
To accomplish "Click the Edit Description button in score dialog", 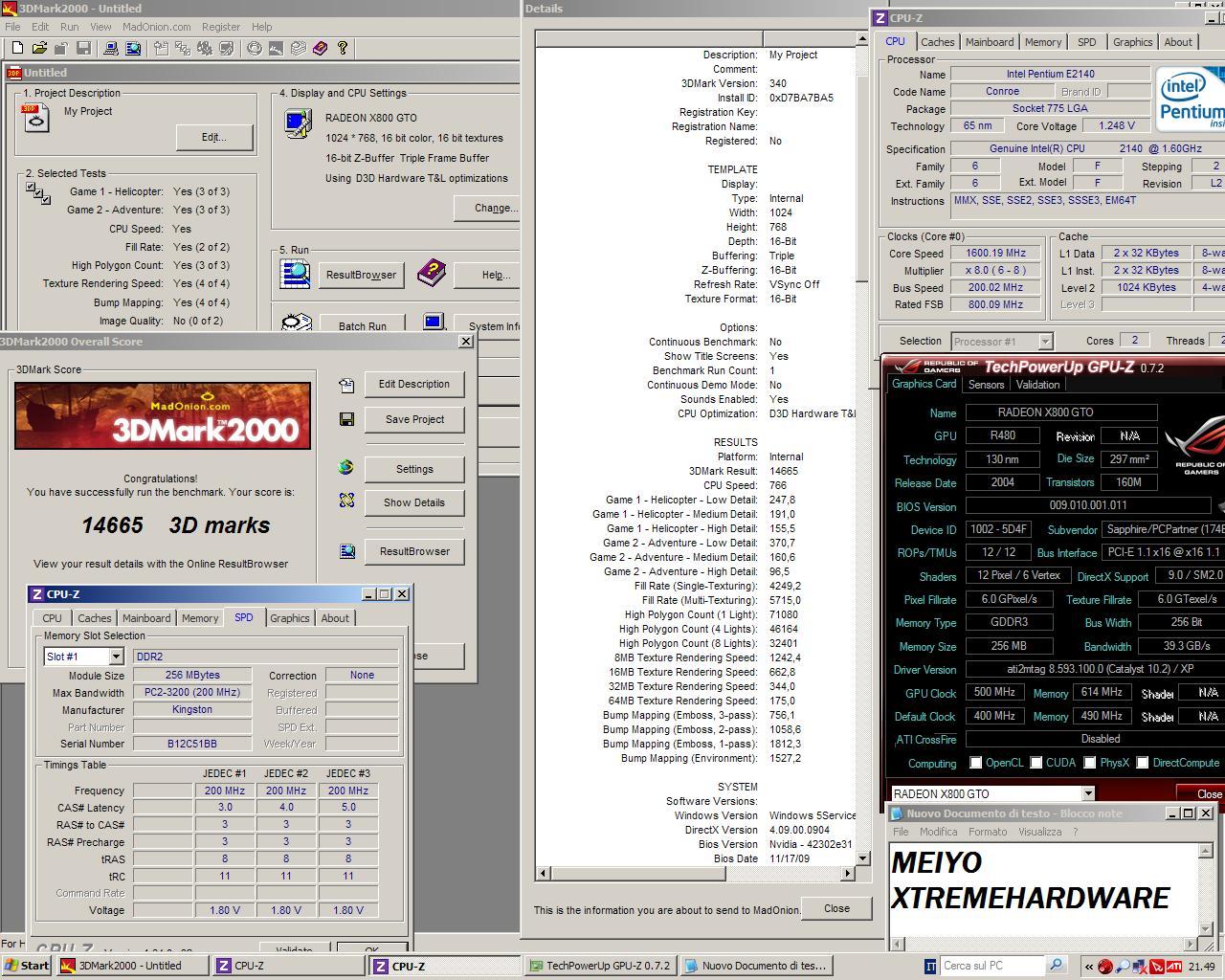I will (414, 384).
